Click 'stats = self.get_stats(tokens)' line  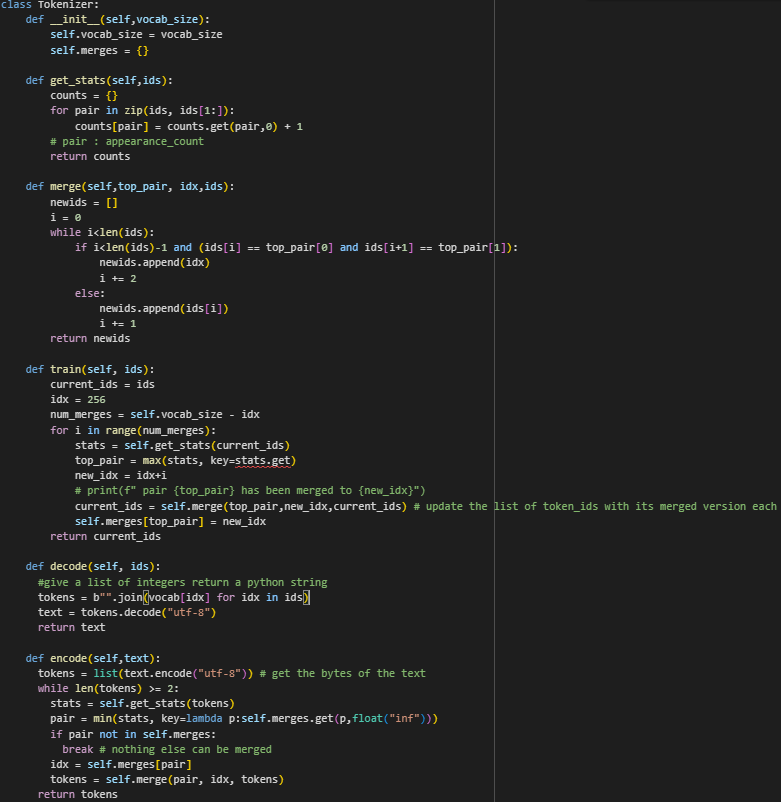142,704
